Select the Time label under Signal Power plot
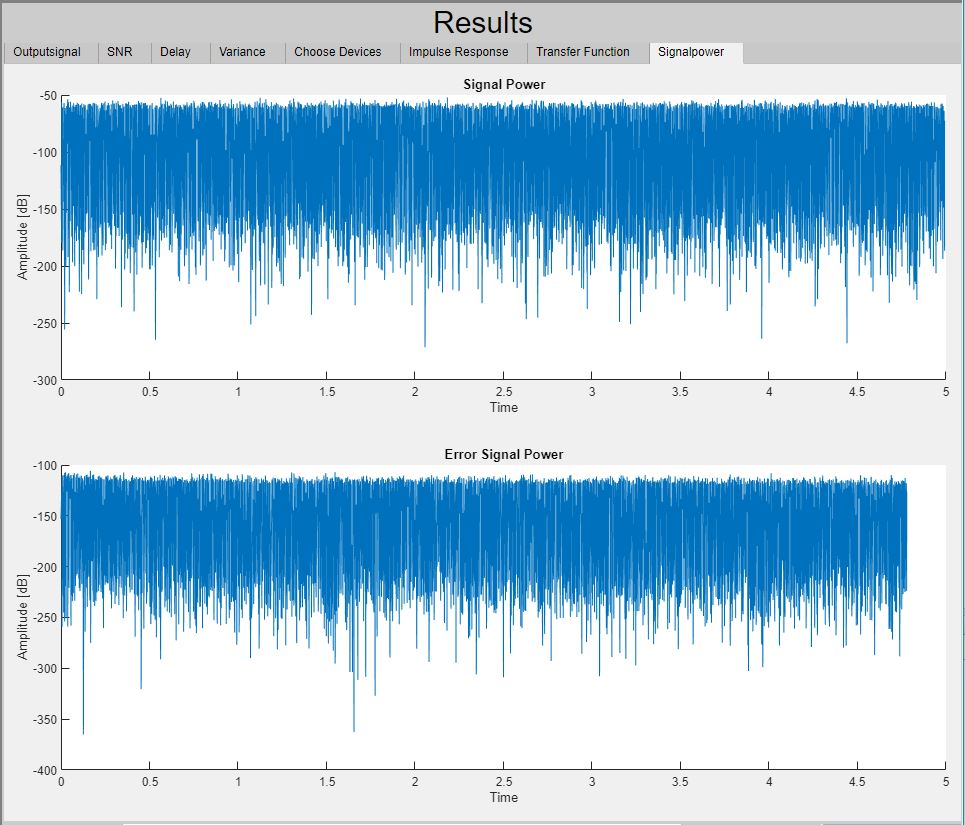This screenshot has width=965, height=825. [x=504, y=407]
